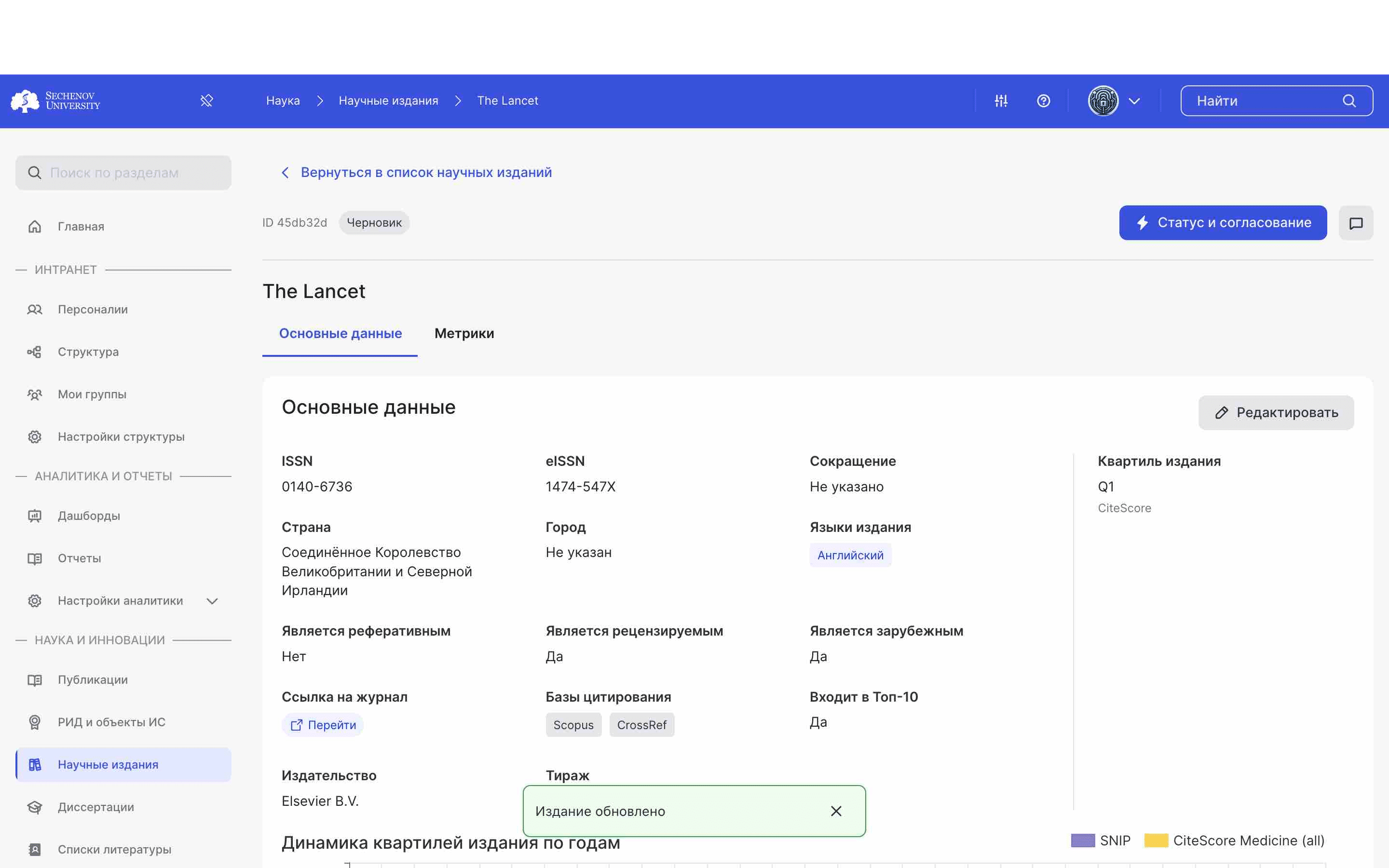Open Настройки структуры
This screenshot has width=1389, height=868.
pyautogui.click(x=123, y=437)
